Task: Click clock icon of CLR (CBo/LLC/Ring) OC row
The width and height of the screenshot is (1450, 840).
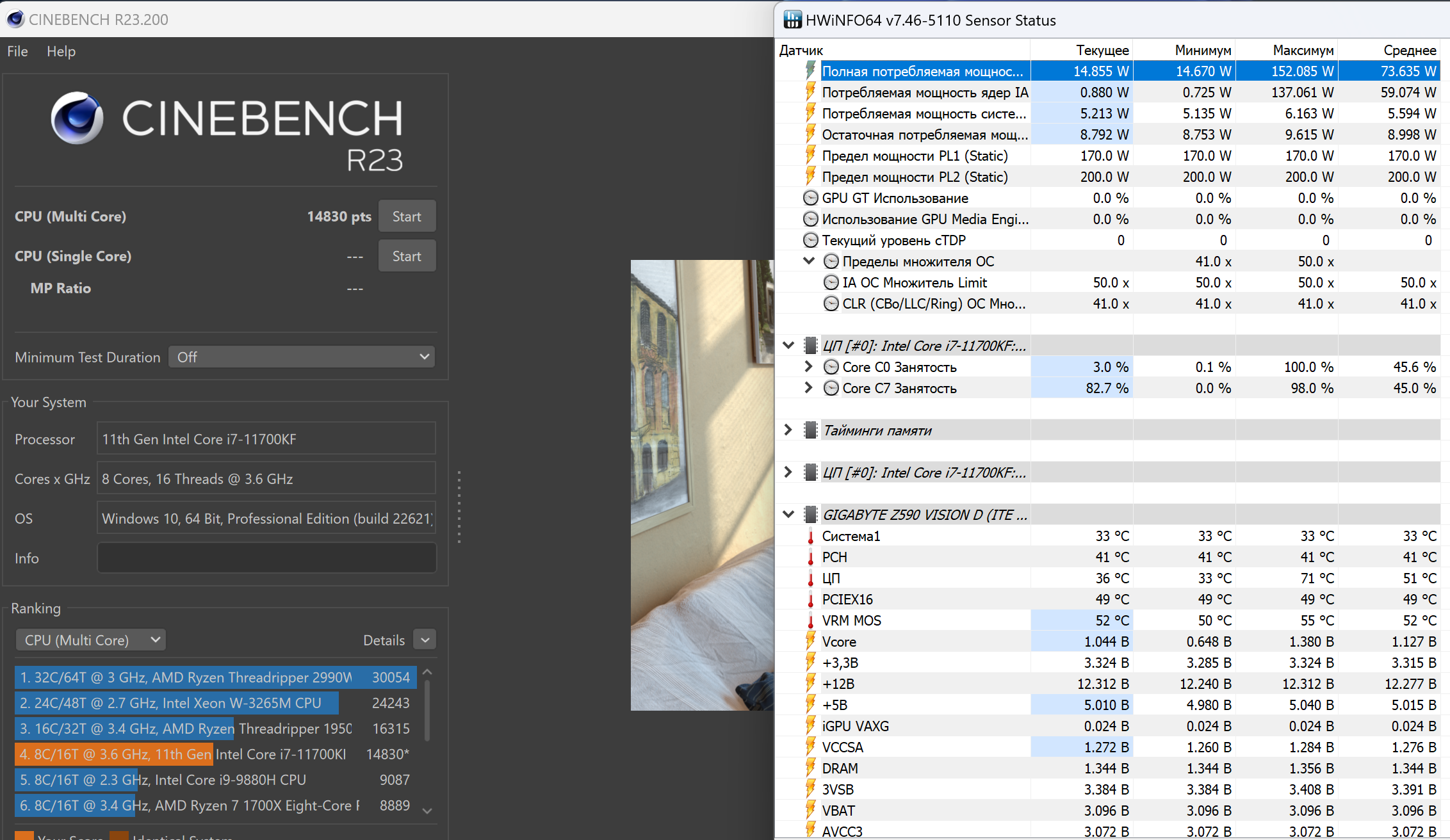Action: click(831, 303)
